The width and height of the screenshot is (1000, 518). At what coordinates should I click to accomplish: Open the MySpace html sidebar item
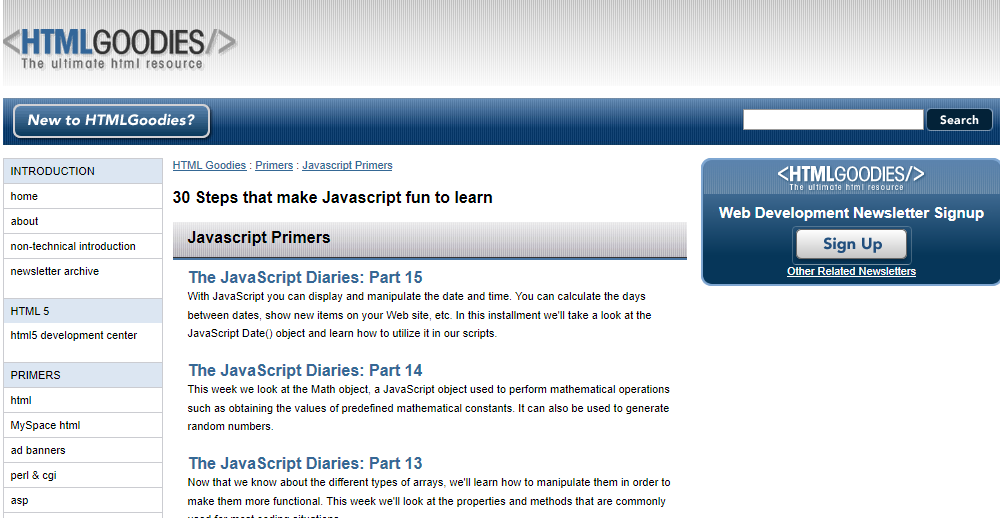(83, 426)
